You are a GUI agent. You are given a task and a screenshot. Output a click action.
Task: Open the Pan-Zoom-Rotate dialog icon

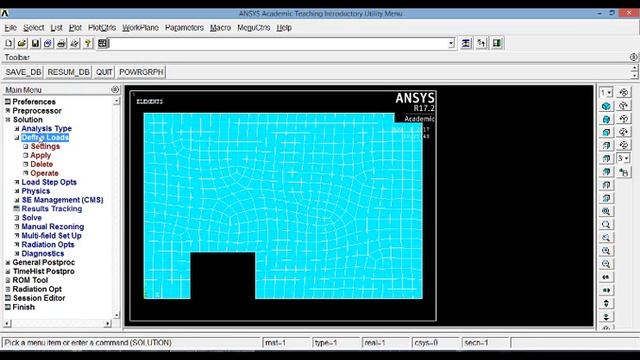pyautogui.click(x=48, y=43)
